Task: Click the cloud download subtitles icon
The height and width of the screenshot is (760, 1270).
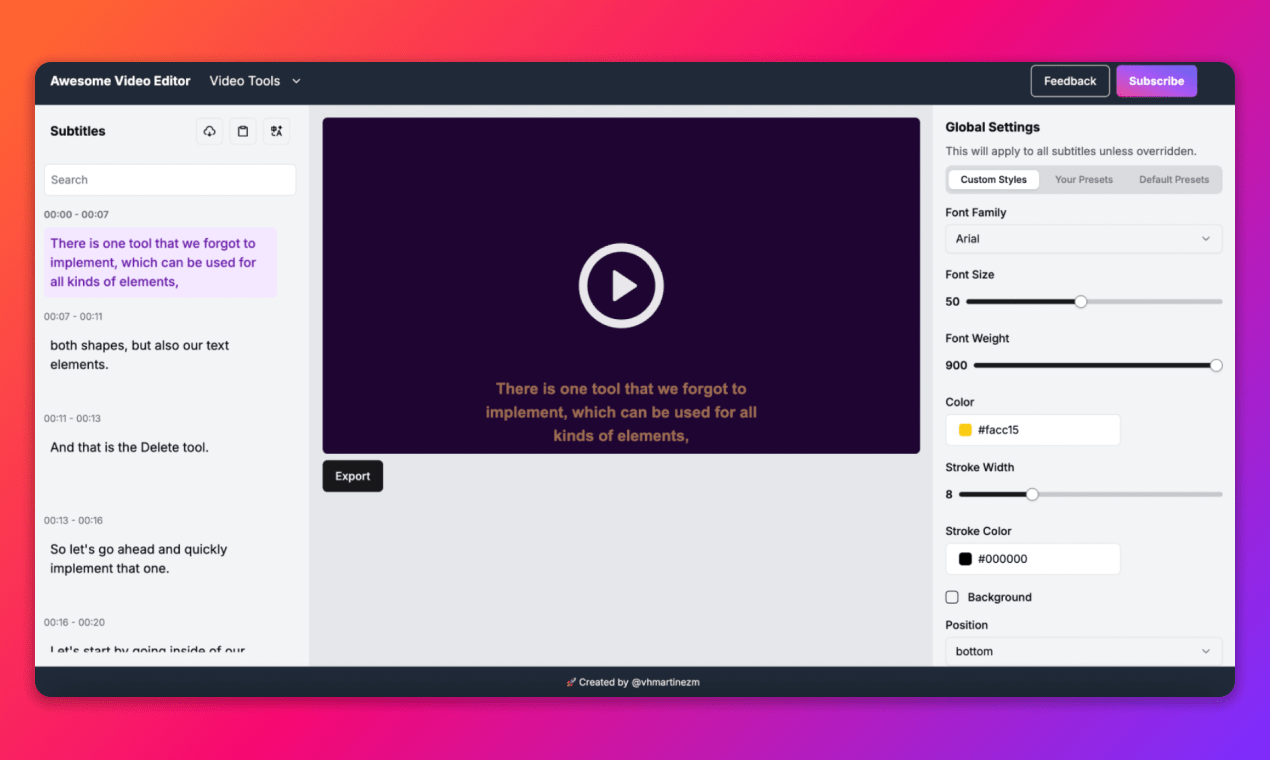Action: (209, 131)
